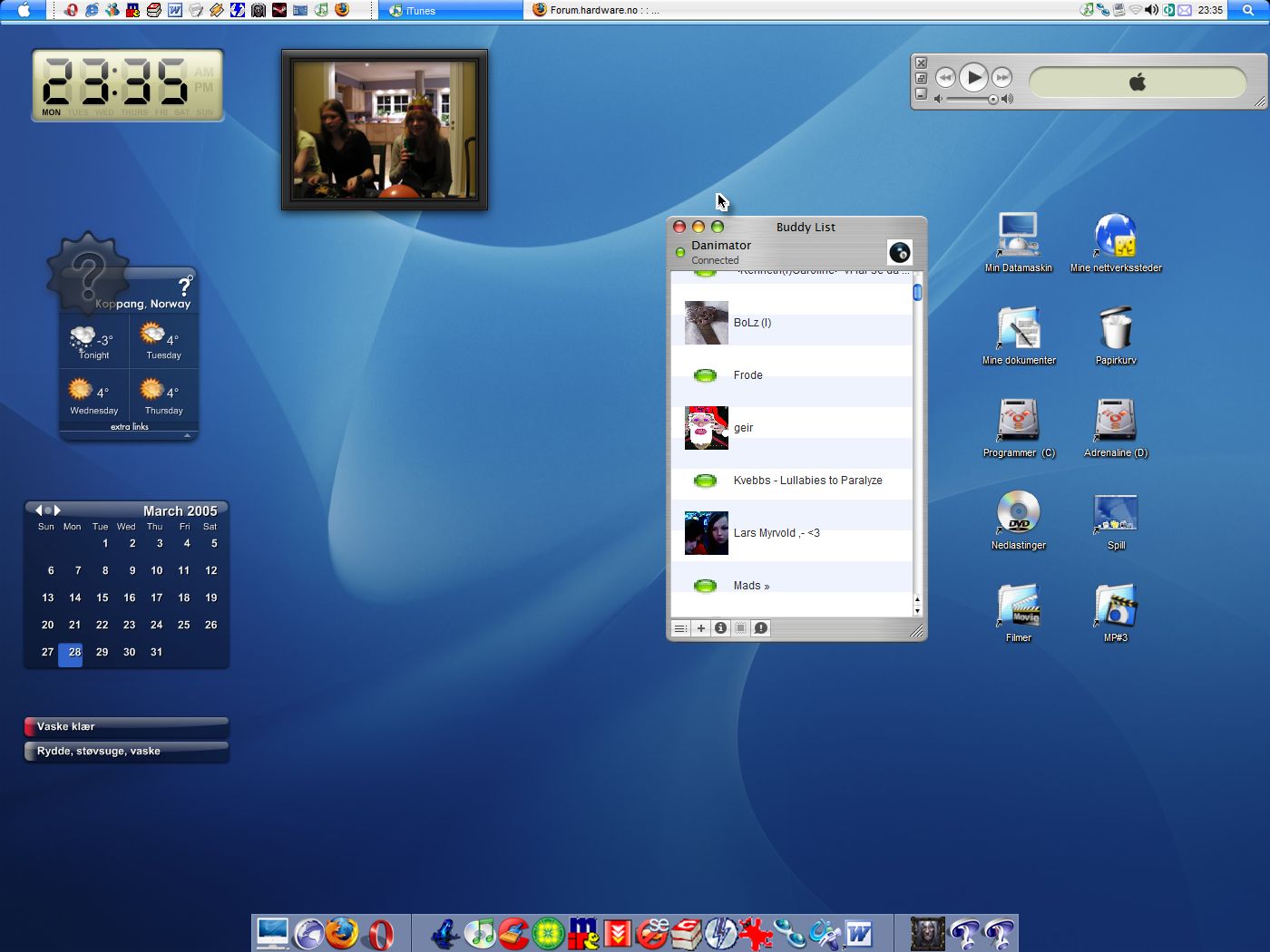This screenshot has width=1270, height=952.
Task: Launch iTunes from the bottom dock
Action: point(480,933)
